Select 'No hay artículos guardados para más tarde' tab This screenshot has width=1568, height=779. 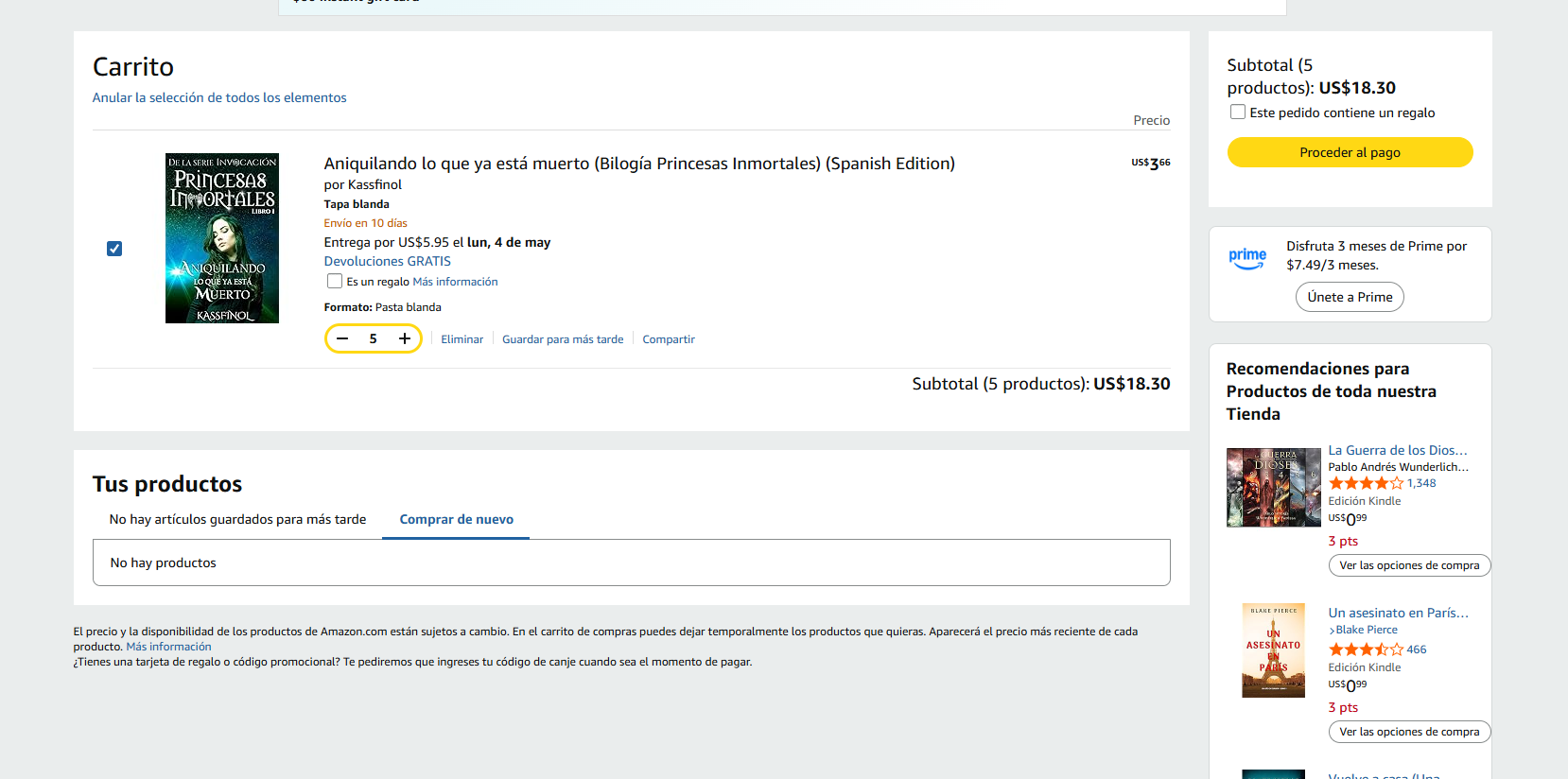tap(237, 519)
